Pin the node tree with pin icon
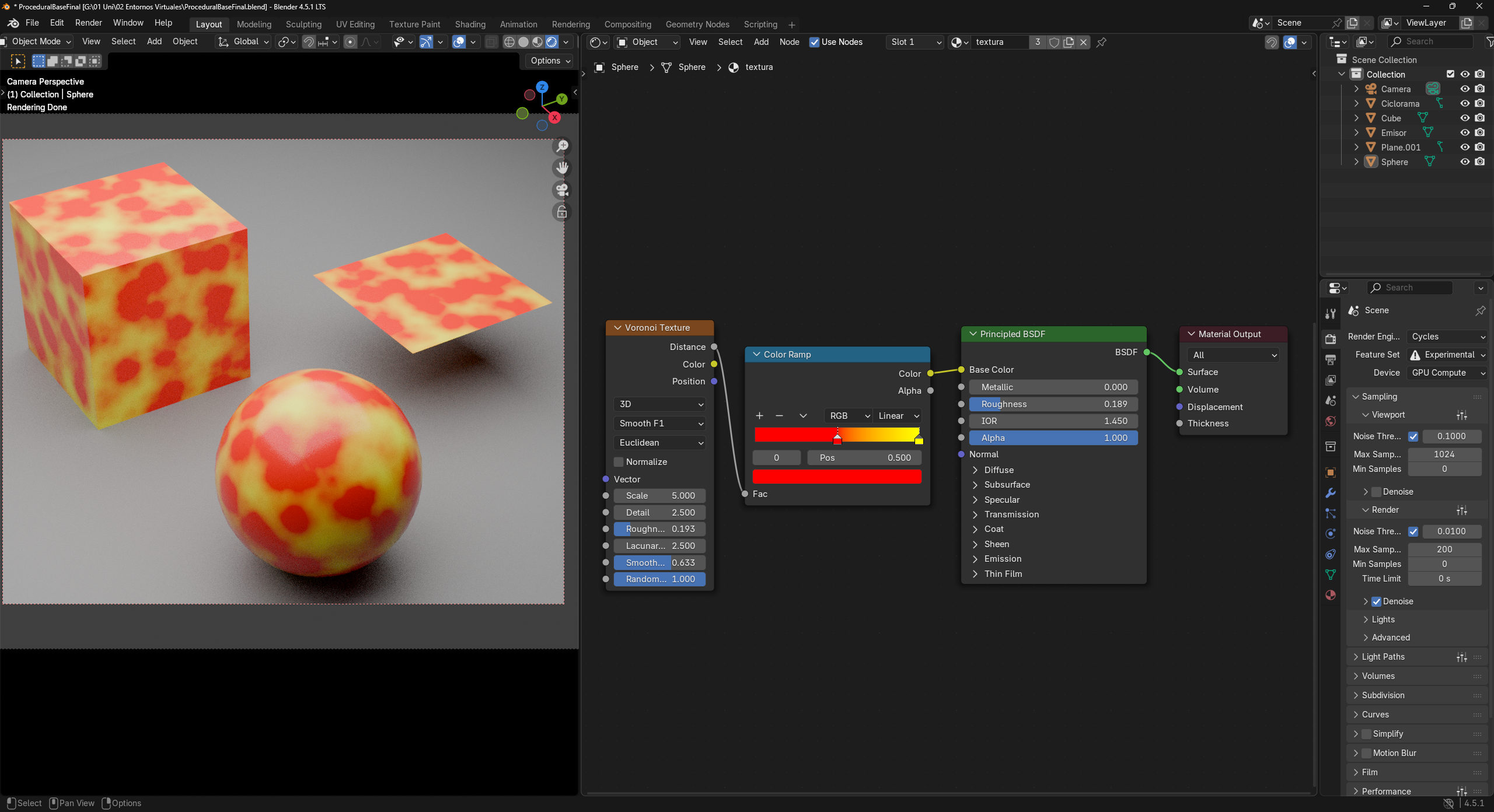1494x812 pixels. [x=1101, y=42]
